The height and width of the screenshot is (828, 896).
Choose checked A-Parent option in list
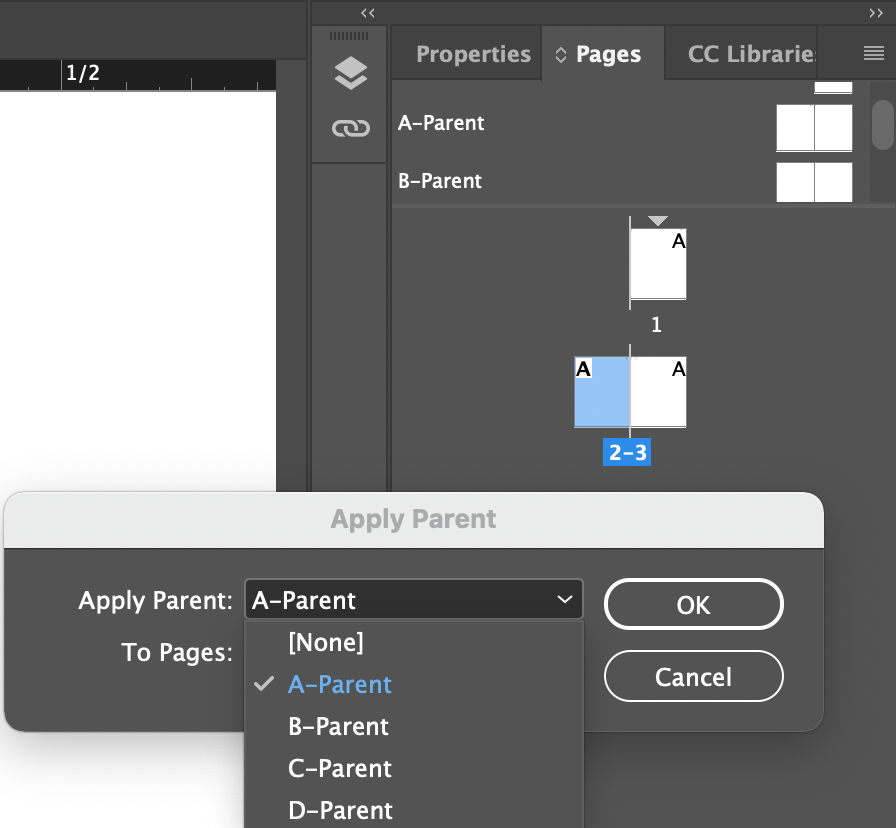pyautogui.click(x=340, y=685)
